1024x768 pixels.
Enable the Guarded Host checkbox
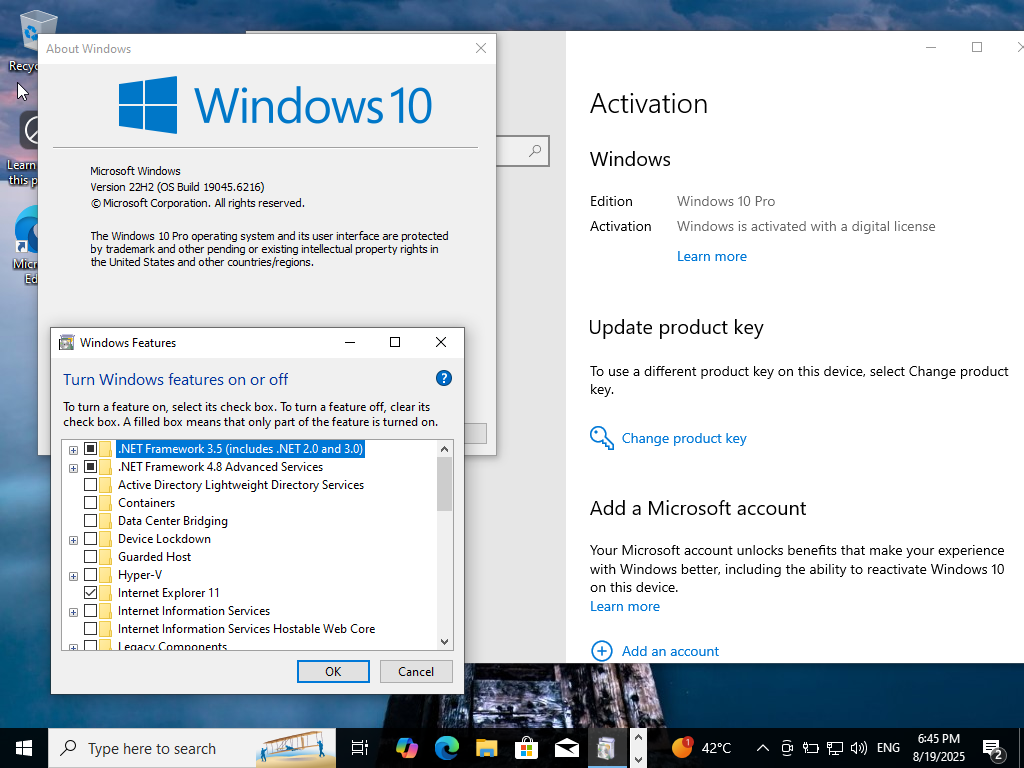(90, 557)
